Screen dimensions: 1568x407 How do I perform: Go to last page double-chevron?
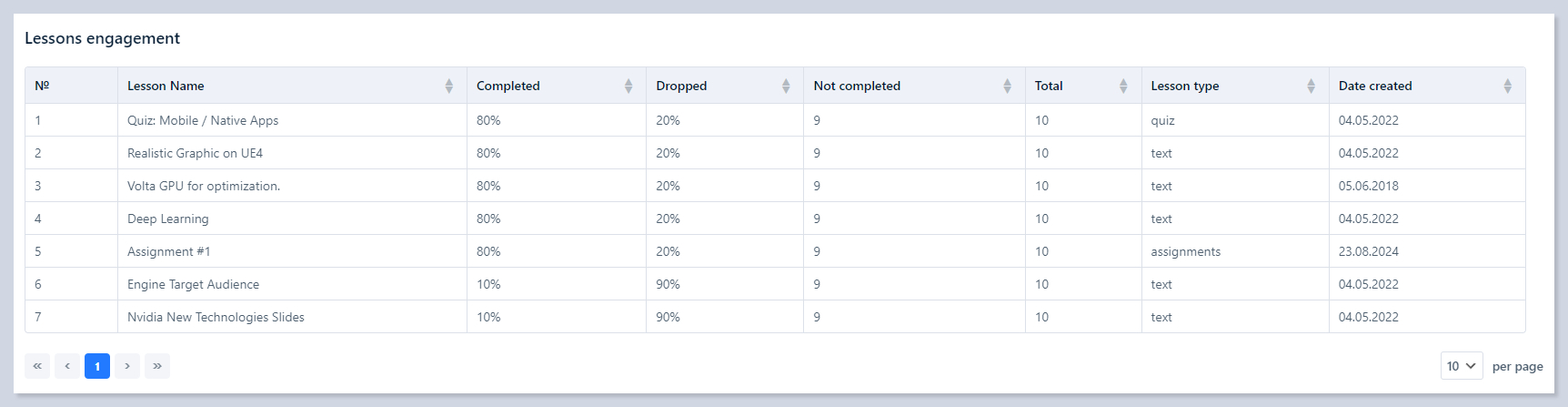point(157,366)
